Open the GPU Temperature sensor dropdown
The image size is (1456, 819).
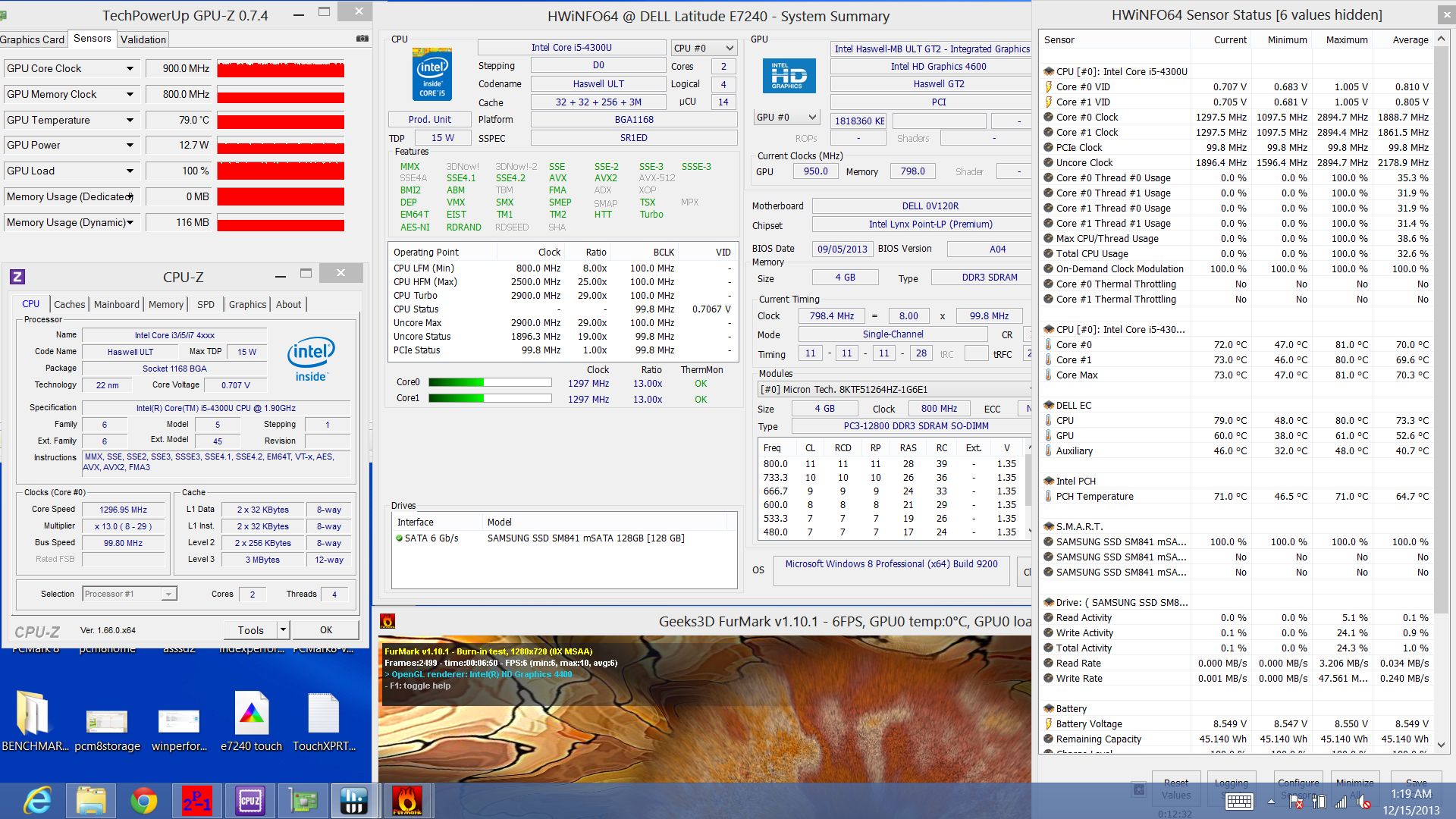pyautogui.click(x=130, y=120)
